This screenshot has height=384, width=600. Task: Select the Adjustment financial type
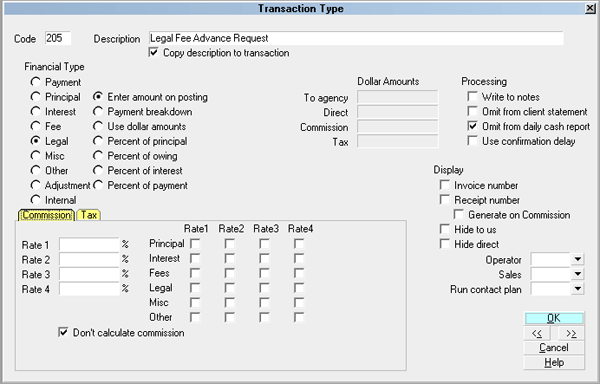[x=36, y=185]
